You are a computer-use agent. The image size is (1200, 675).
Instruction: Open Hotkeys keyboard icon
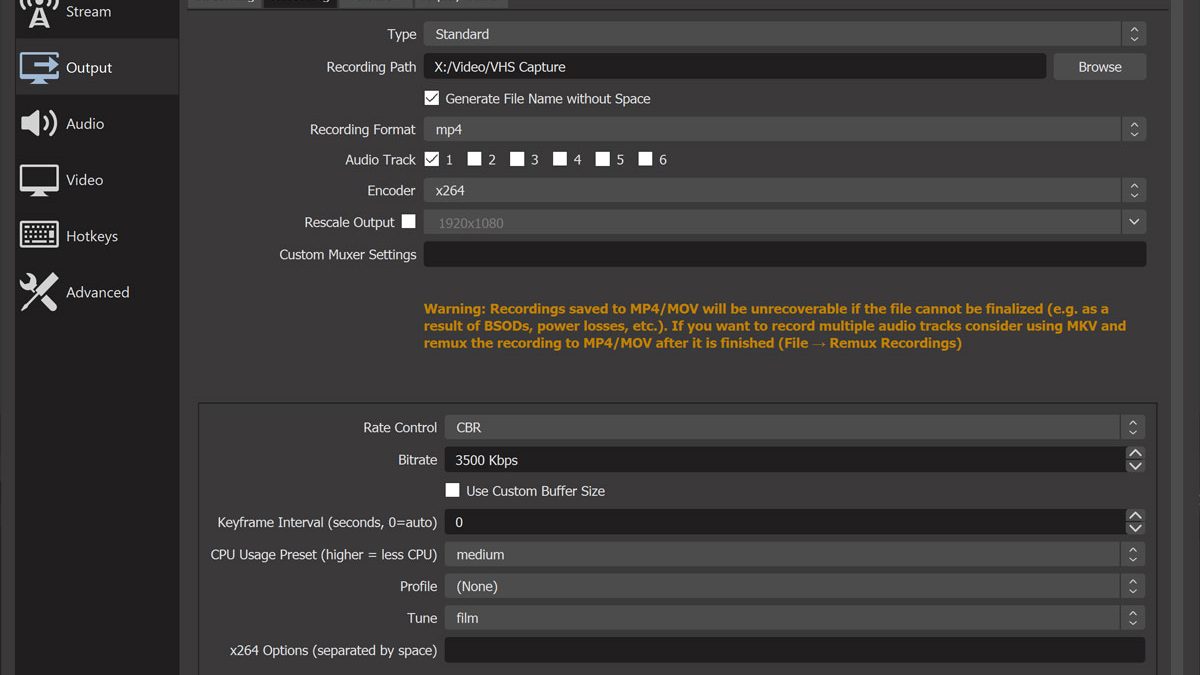40,236
